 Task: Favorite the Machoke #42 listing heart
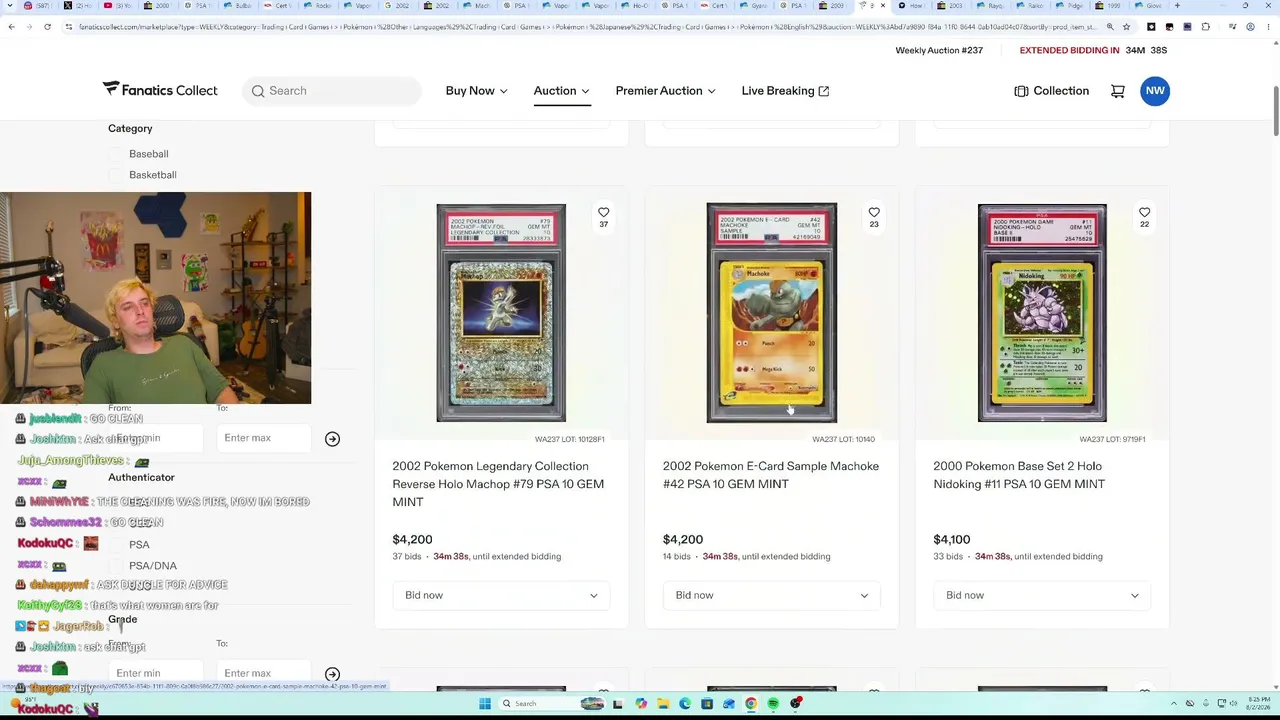[x=874, y=212]
